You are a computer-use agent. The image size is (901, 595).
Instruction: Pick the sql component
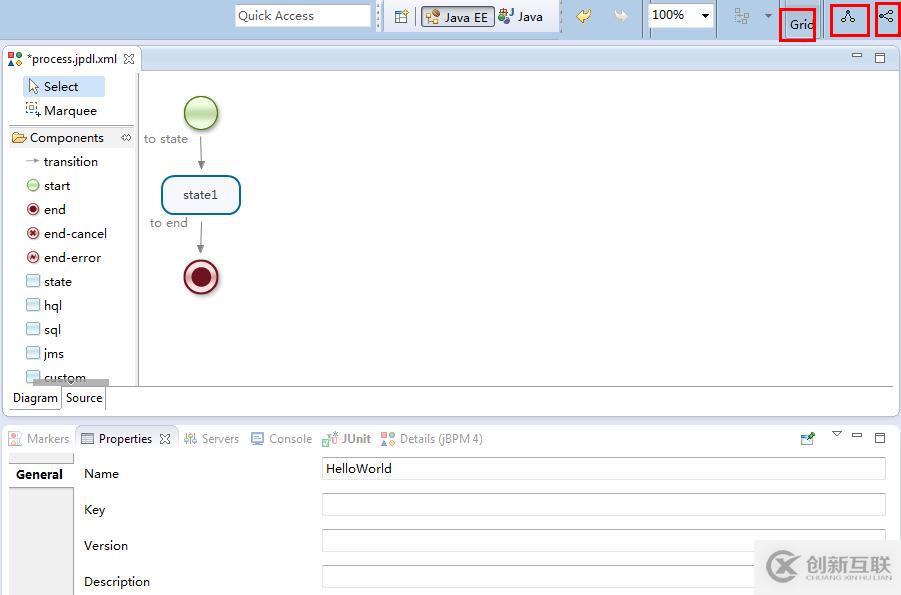click(43, 330)
